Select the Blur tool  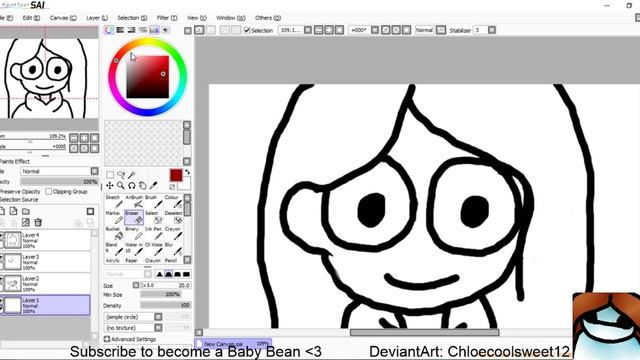(x=173, y=249)
